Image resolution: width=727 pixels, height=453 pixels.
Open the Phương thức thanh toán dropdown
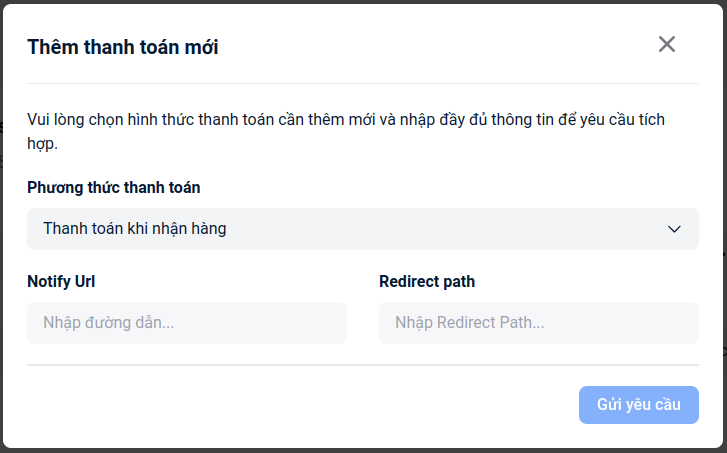[362, 229]
